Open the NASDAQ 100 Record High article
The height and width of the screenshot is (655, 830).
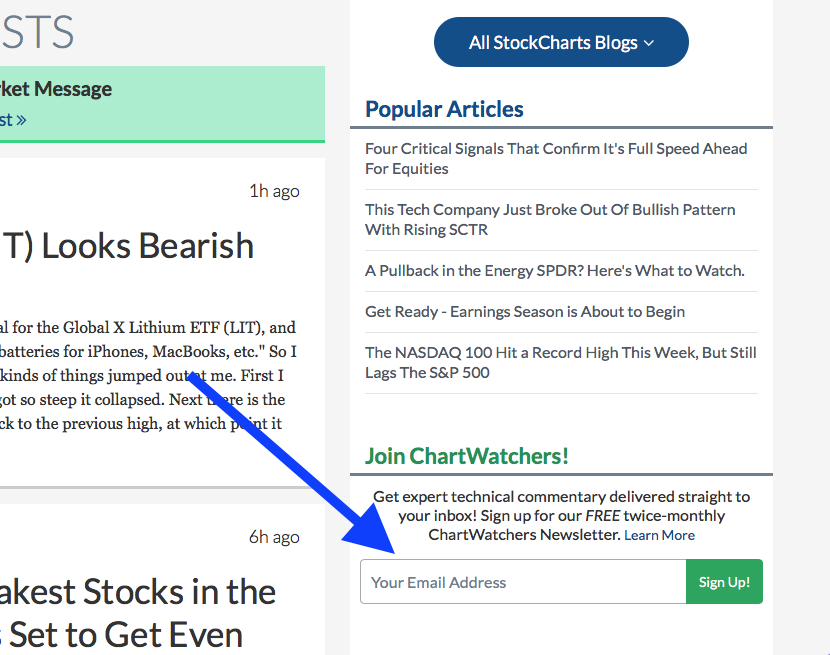pos(560,362)
